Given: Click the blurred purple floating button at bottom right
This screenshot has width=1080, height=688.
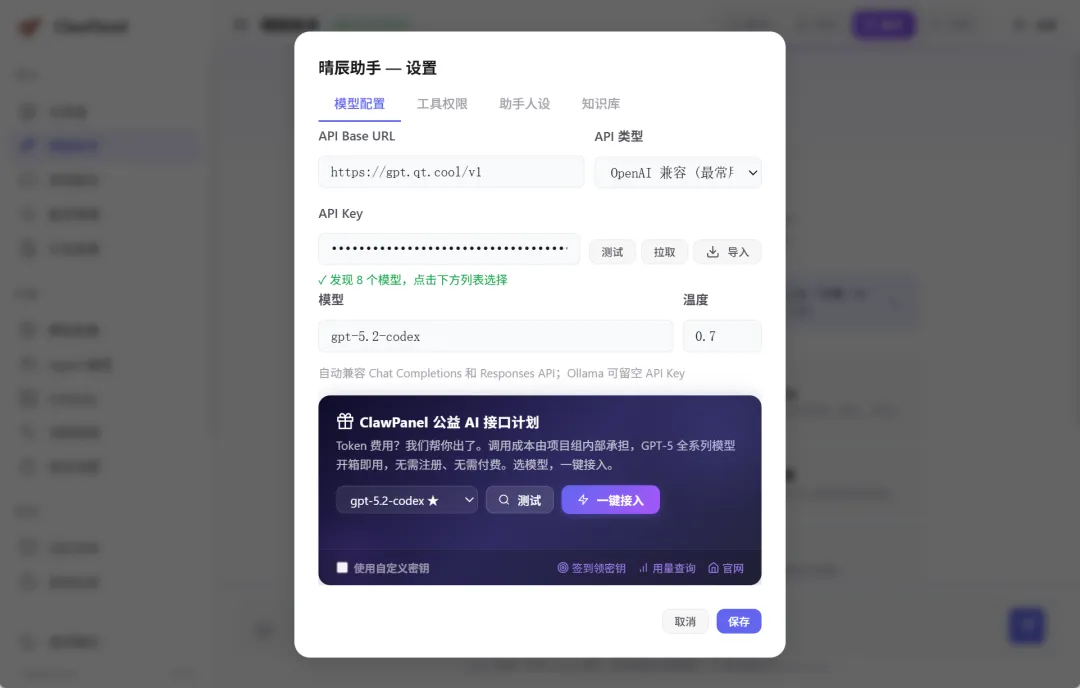Looking at the screenshot, I should click(x=1026, y=625).
